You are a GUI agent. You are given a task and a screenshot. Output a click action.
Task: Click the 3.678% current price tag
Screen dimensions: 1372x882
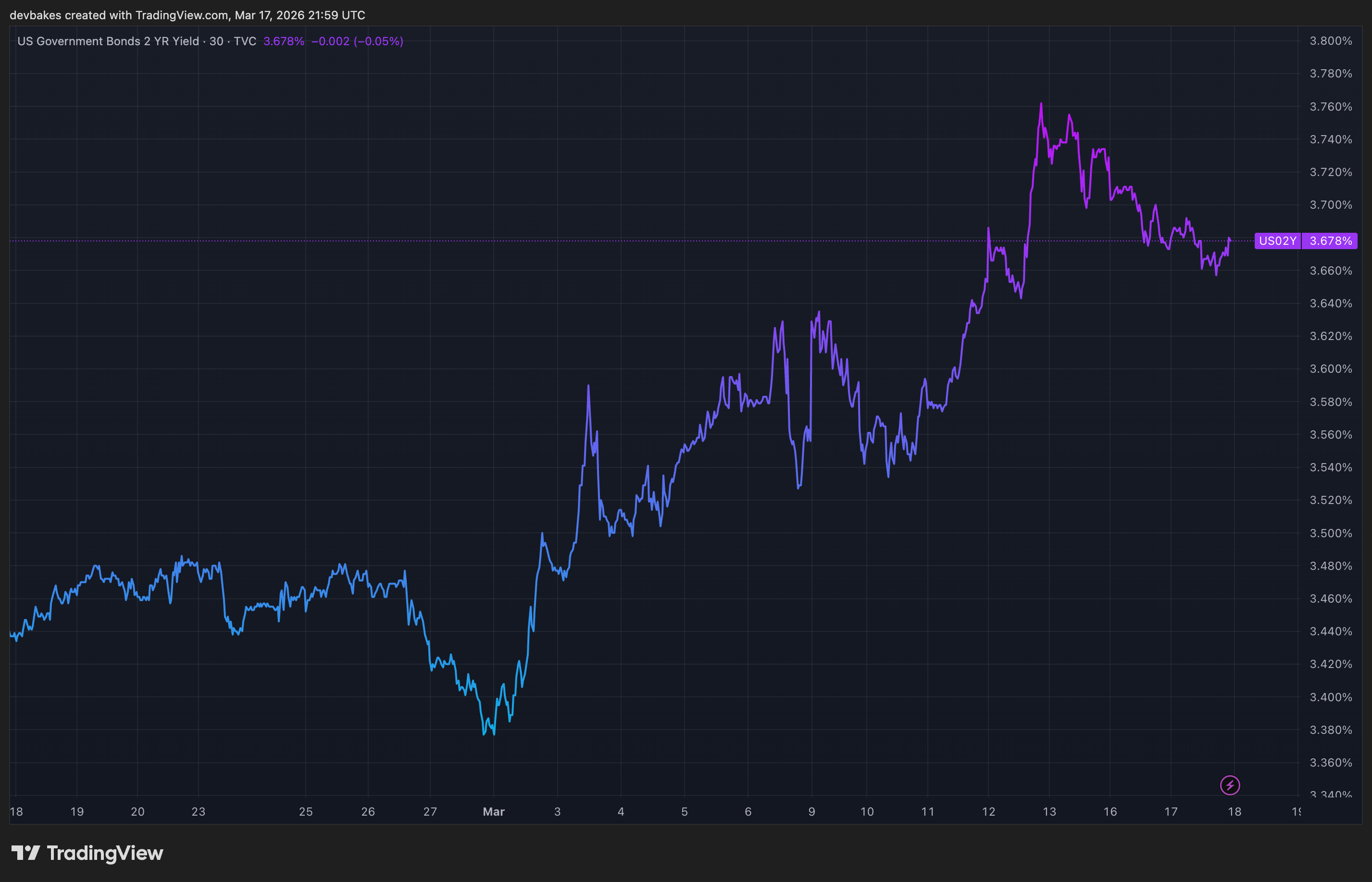tap(1330, 241)
